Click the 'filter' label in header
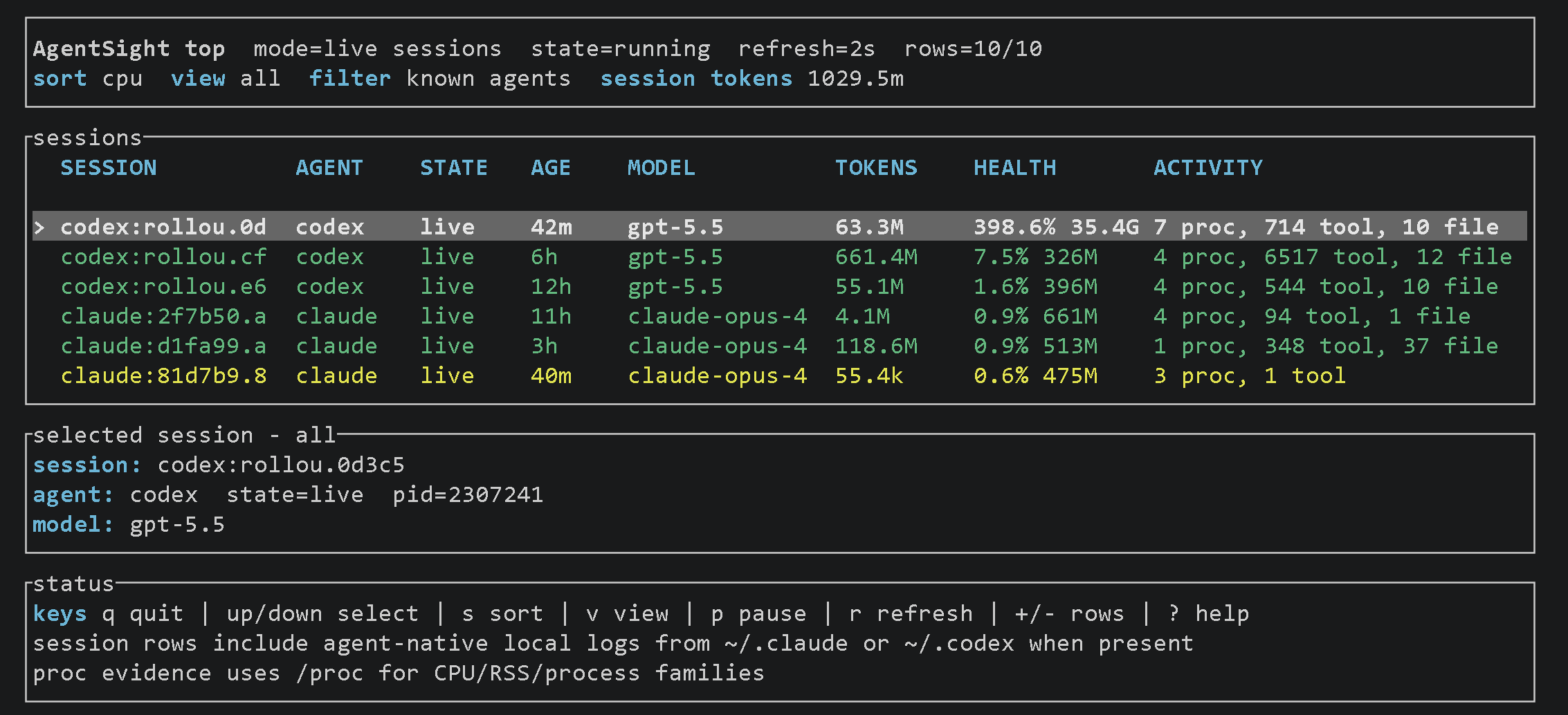The height and width of the screenshot is (715, 1568). click(x=350, y=78)
